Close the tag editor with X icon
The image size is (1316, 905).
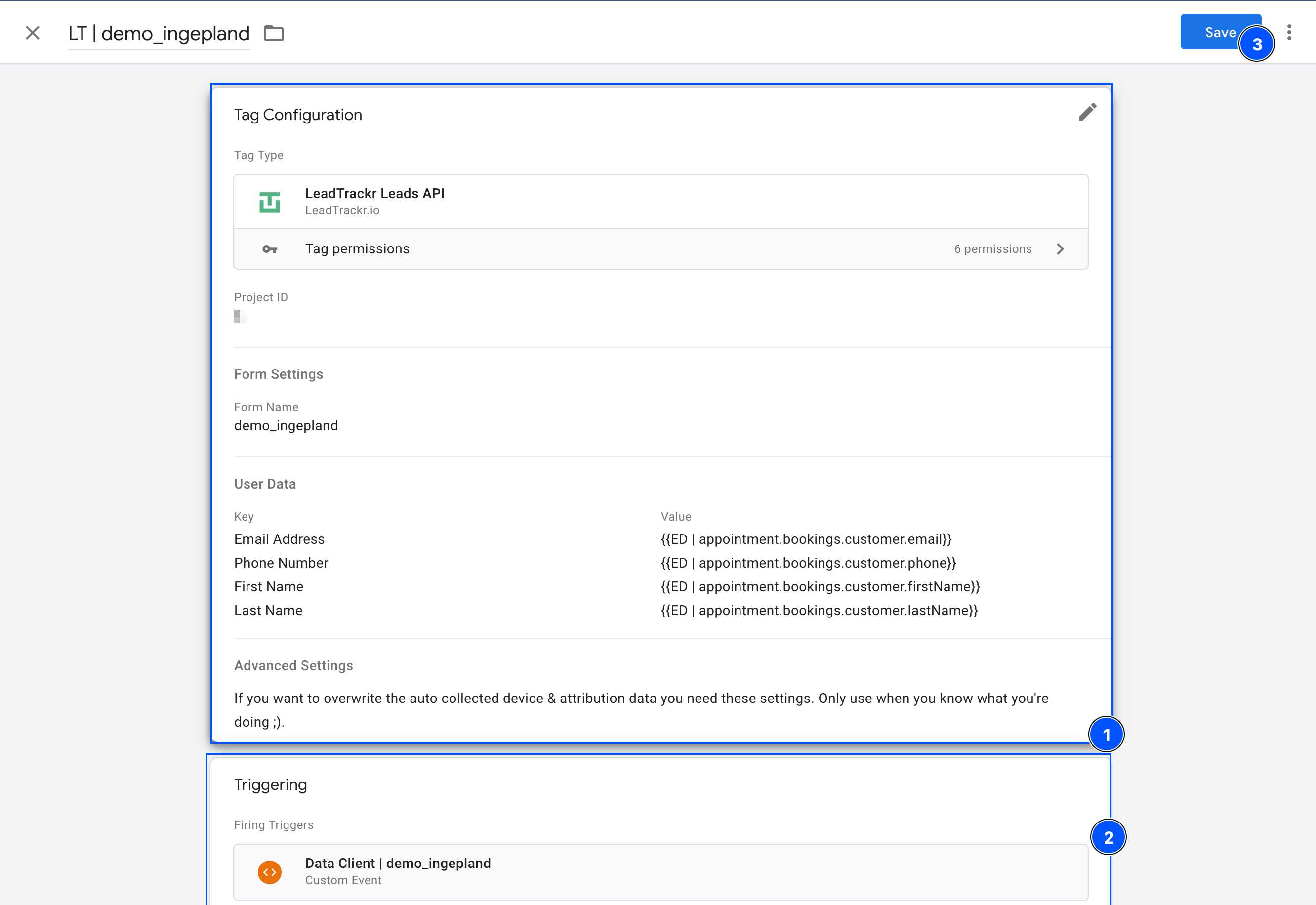pos(33,33)
